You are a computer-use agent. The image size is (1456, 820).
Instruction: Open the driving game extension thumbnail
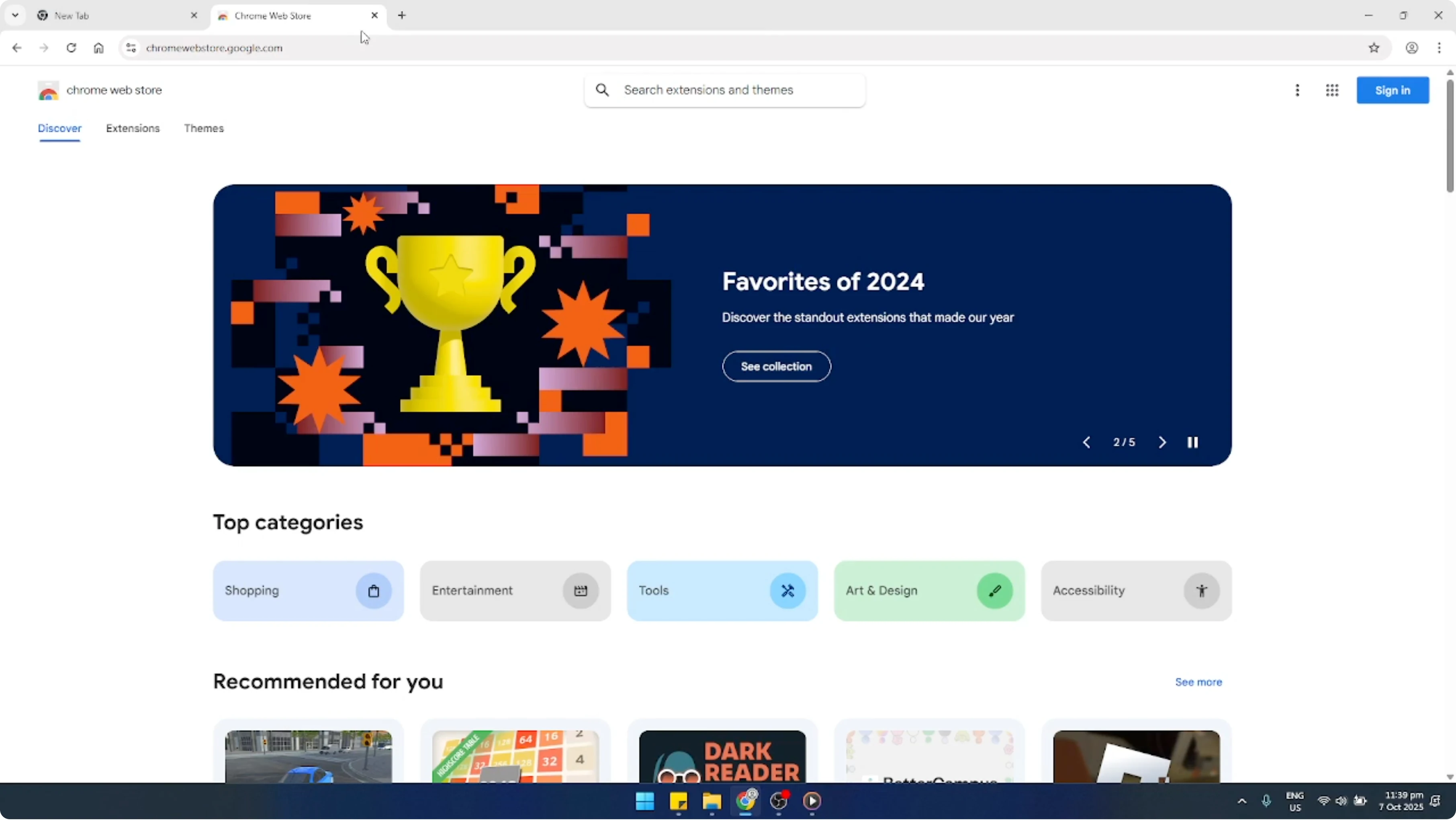tap(309, 757)
